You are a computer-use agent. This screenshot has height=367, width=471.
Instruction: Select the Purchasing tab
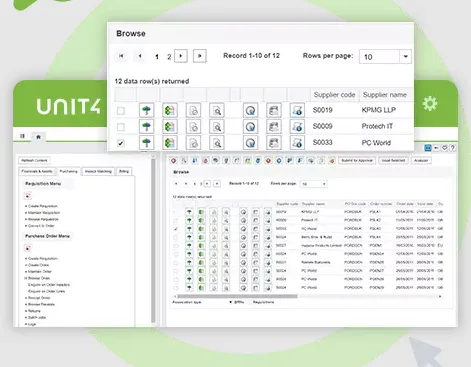click(69, 171)
